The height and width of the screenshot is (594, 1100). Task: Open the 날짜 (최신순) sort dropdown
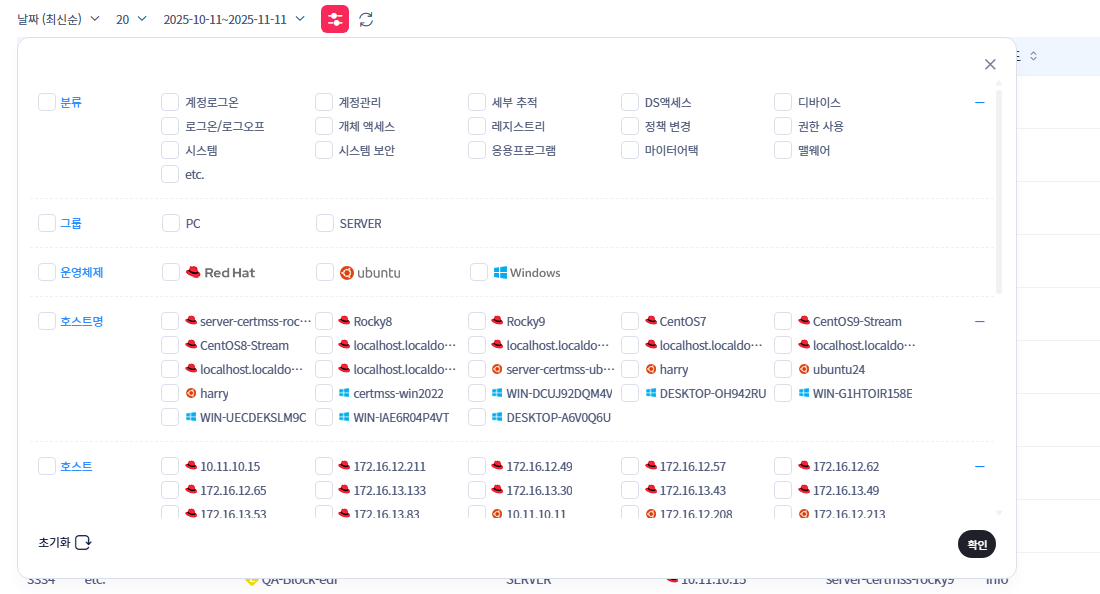click(58, 19)
